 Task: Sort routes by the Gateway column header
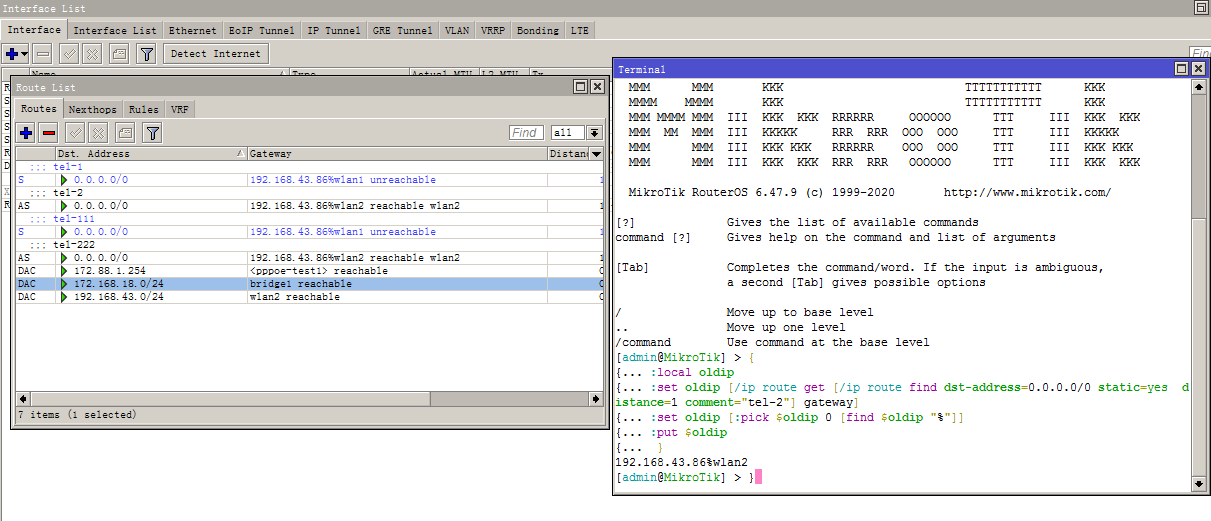pos(396,154)
